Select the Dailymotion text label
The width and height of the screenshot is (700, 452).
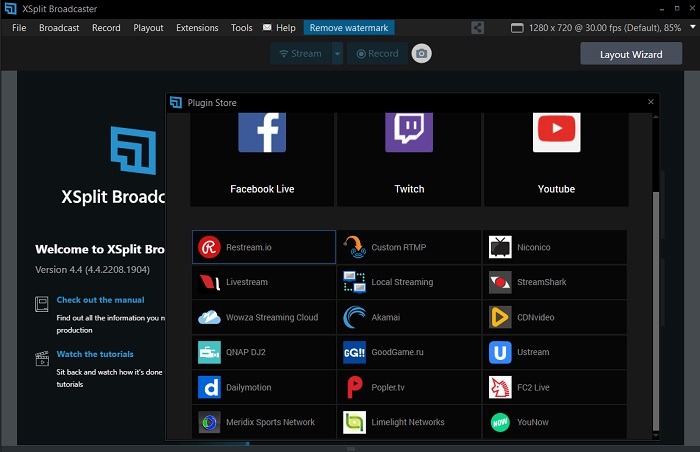(x=249, y=387)
